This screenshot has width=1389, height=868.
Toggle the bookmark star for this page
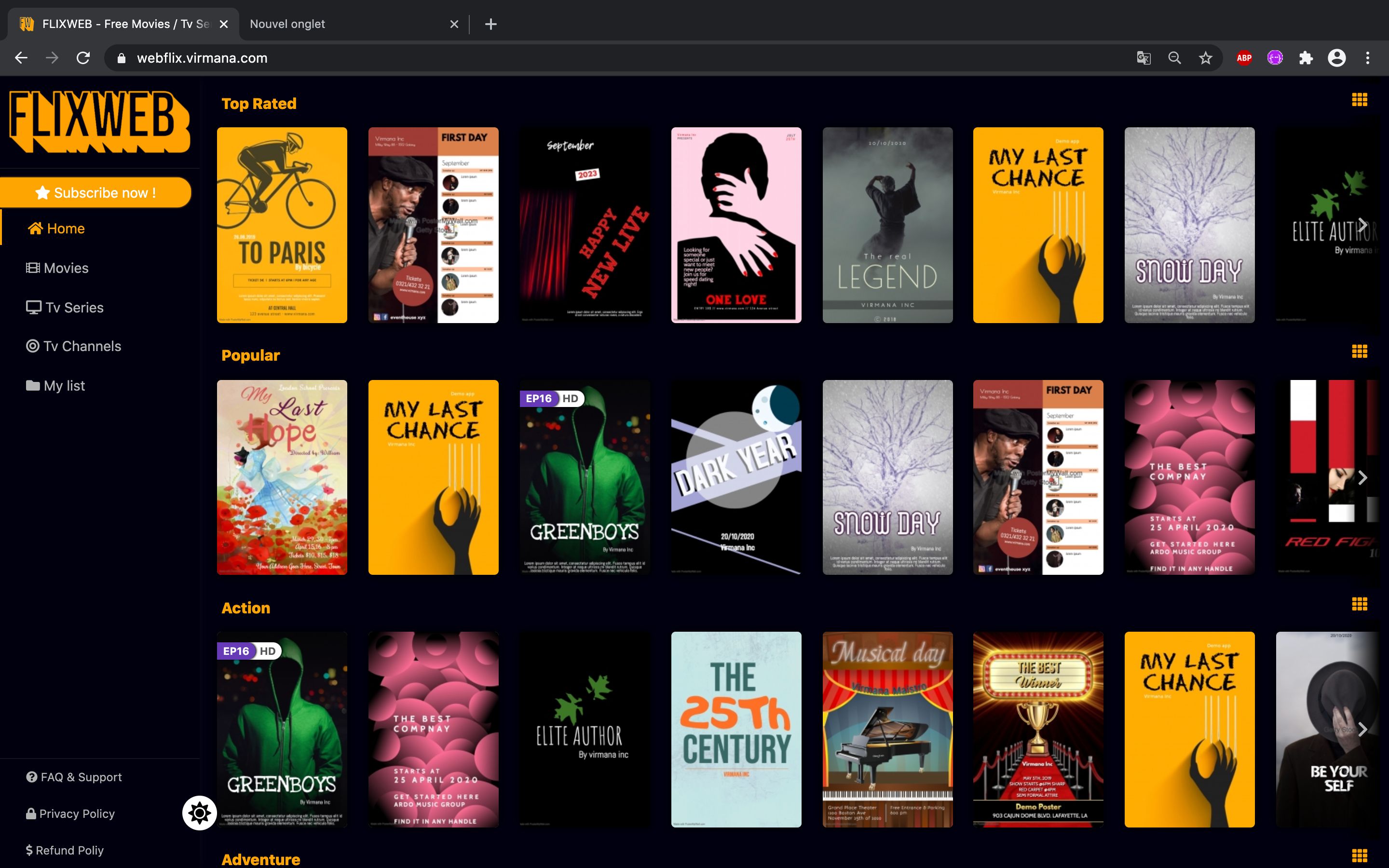(x=1204, y=57)
